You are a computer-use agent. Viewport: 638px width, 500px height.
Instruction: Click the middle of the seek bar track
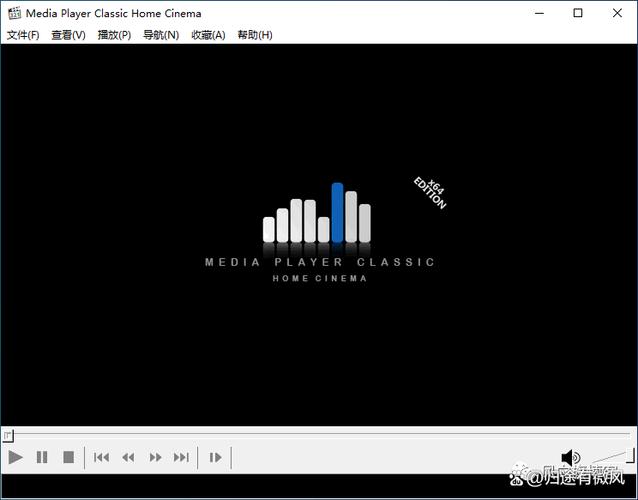[319, 434]
